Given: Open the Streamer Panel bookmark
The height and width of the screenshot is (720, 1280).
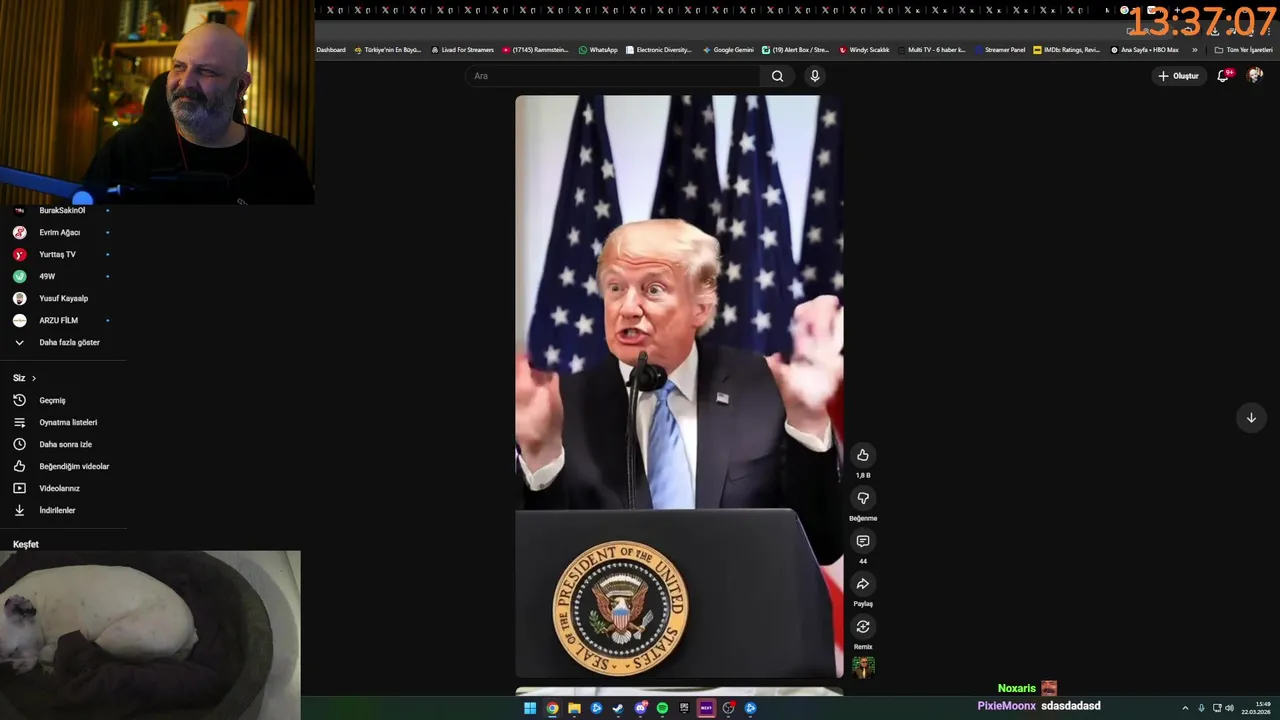Looking at the screenshot, I should (x=999, y=50).
